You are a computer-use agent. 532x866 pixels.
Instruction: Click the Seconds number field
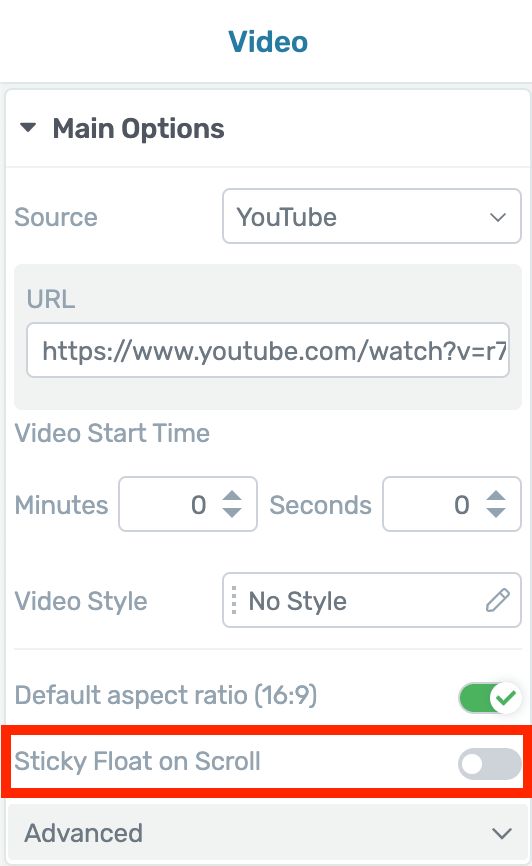pos(452,504)
